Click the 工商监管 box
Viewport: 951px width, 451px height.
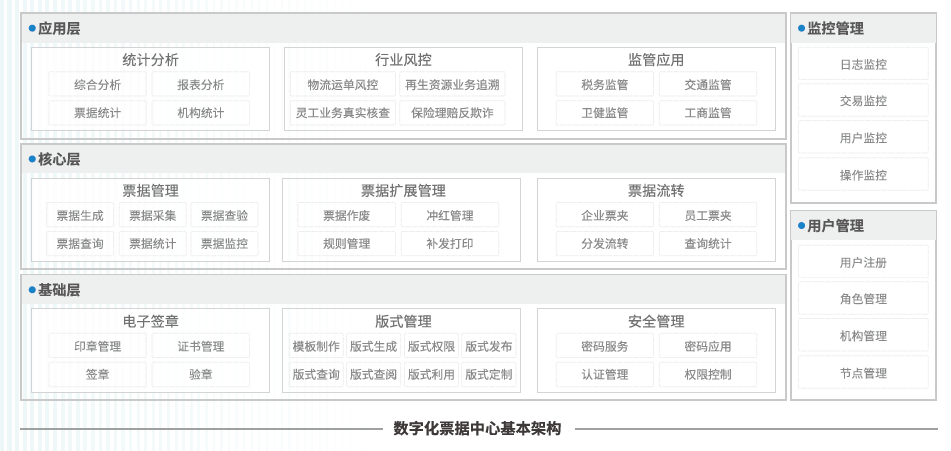(x=707, y=113)
